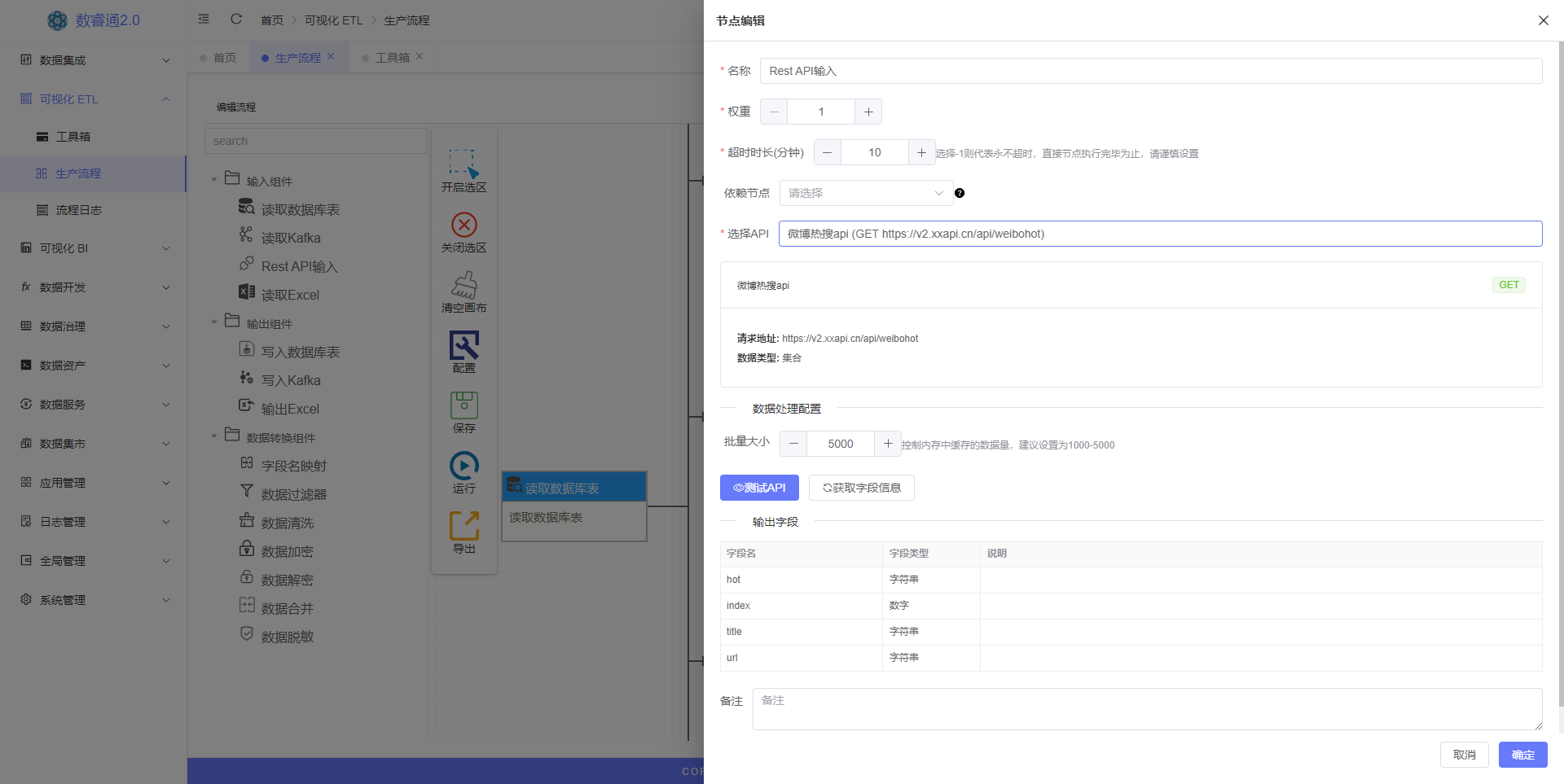Image resolution: width=1564 pixels, height=784 pixels.
Task: Click the 读取数据库表 node on canvas
Action: [574, 506]
